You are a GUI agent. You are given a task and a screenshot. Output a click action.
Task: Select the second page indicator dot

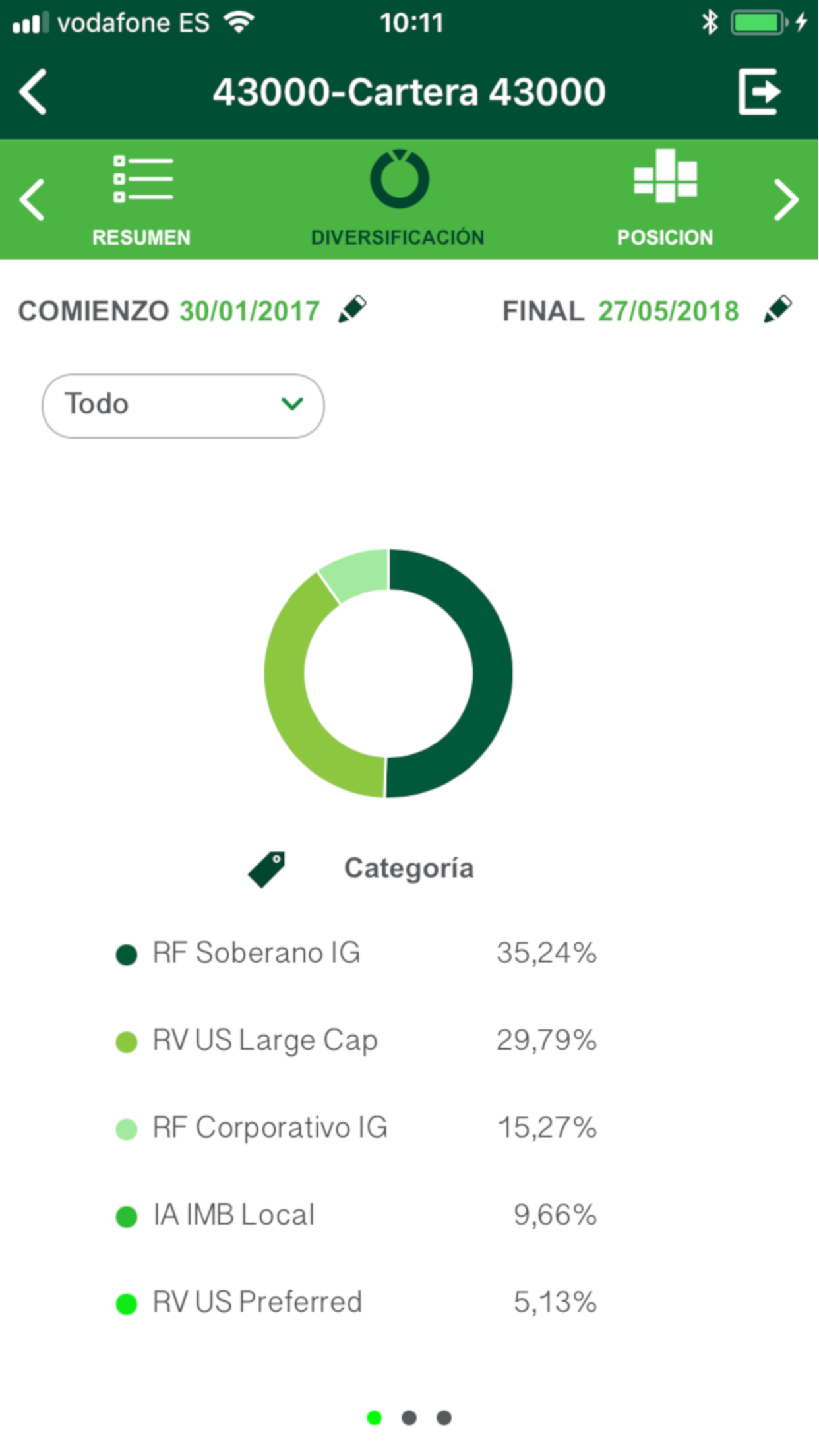[409, 1418]
